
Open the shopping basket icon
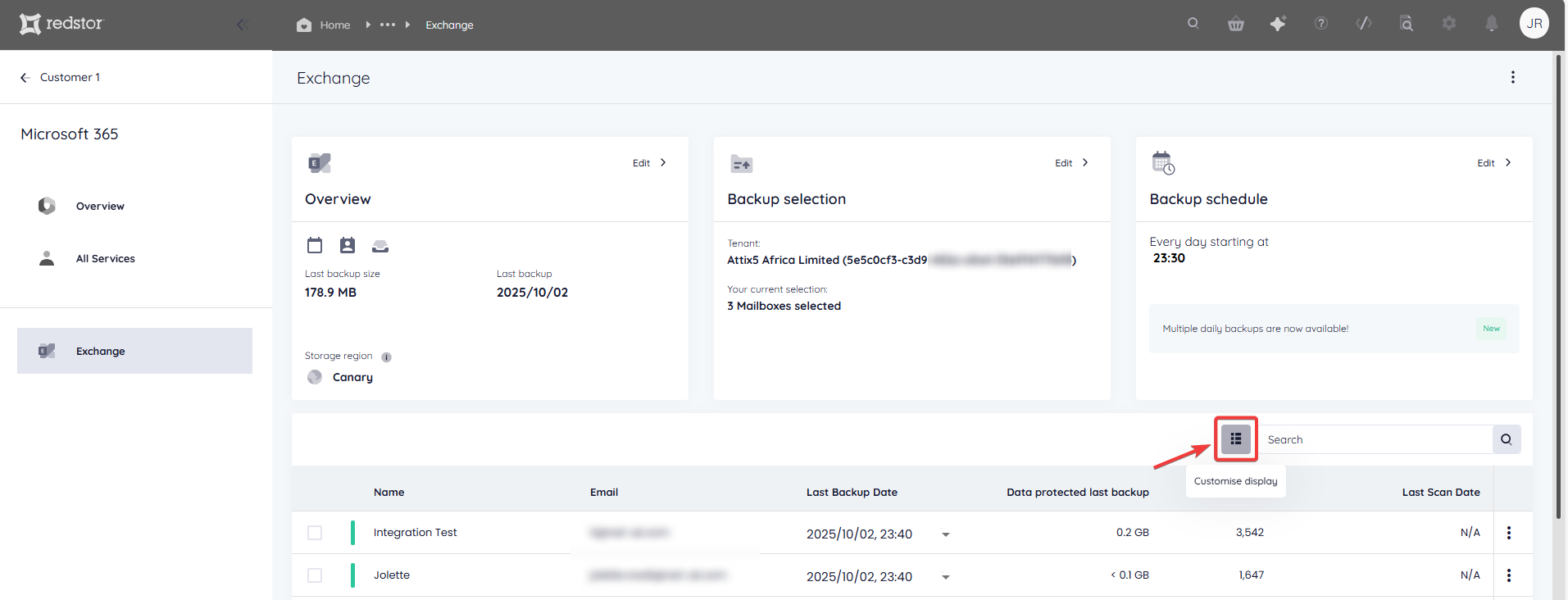(1236, 24)
